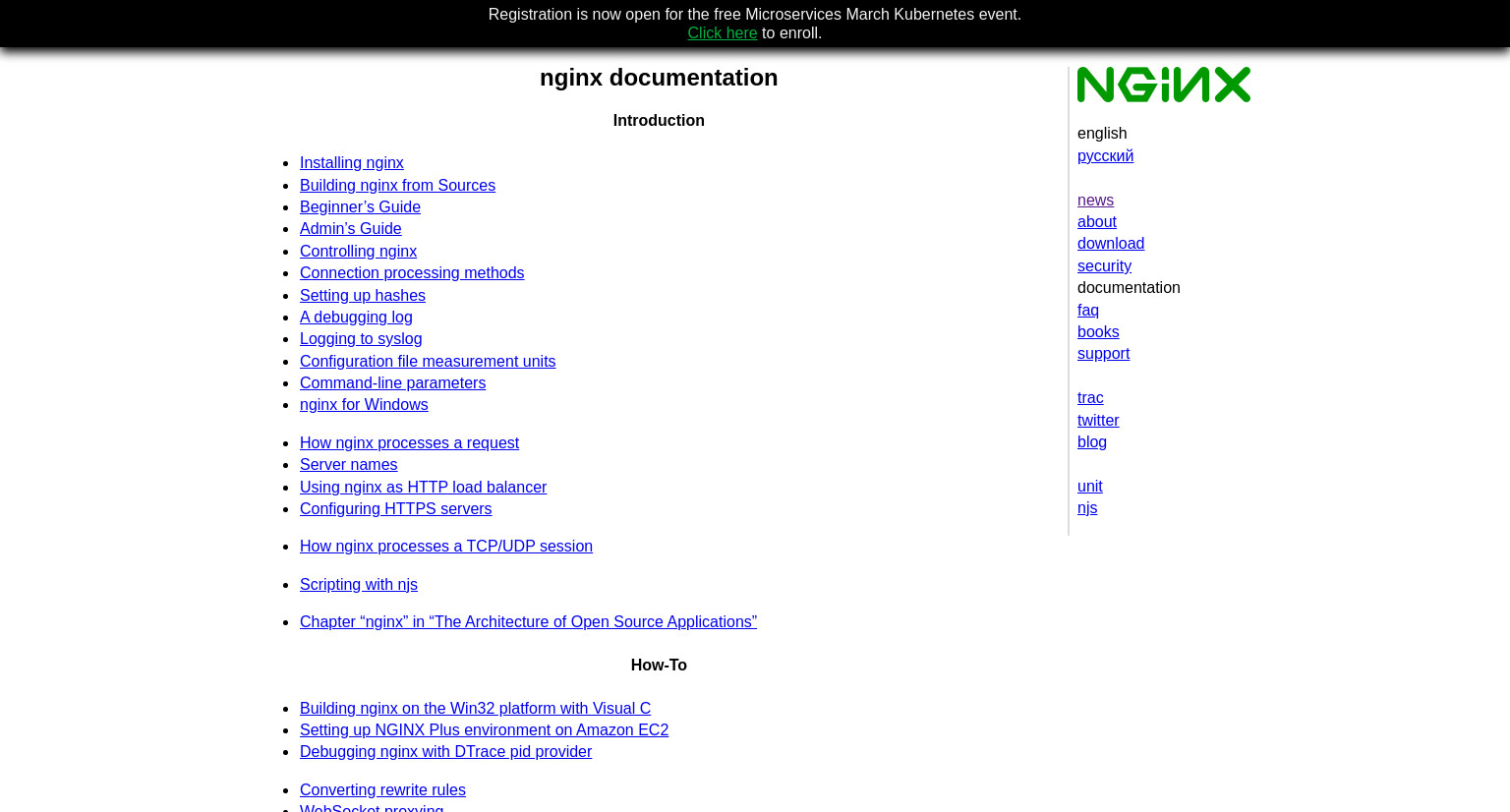Open nginx for Windows

pos(364,405)
